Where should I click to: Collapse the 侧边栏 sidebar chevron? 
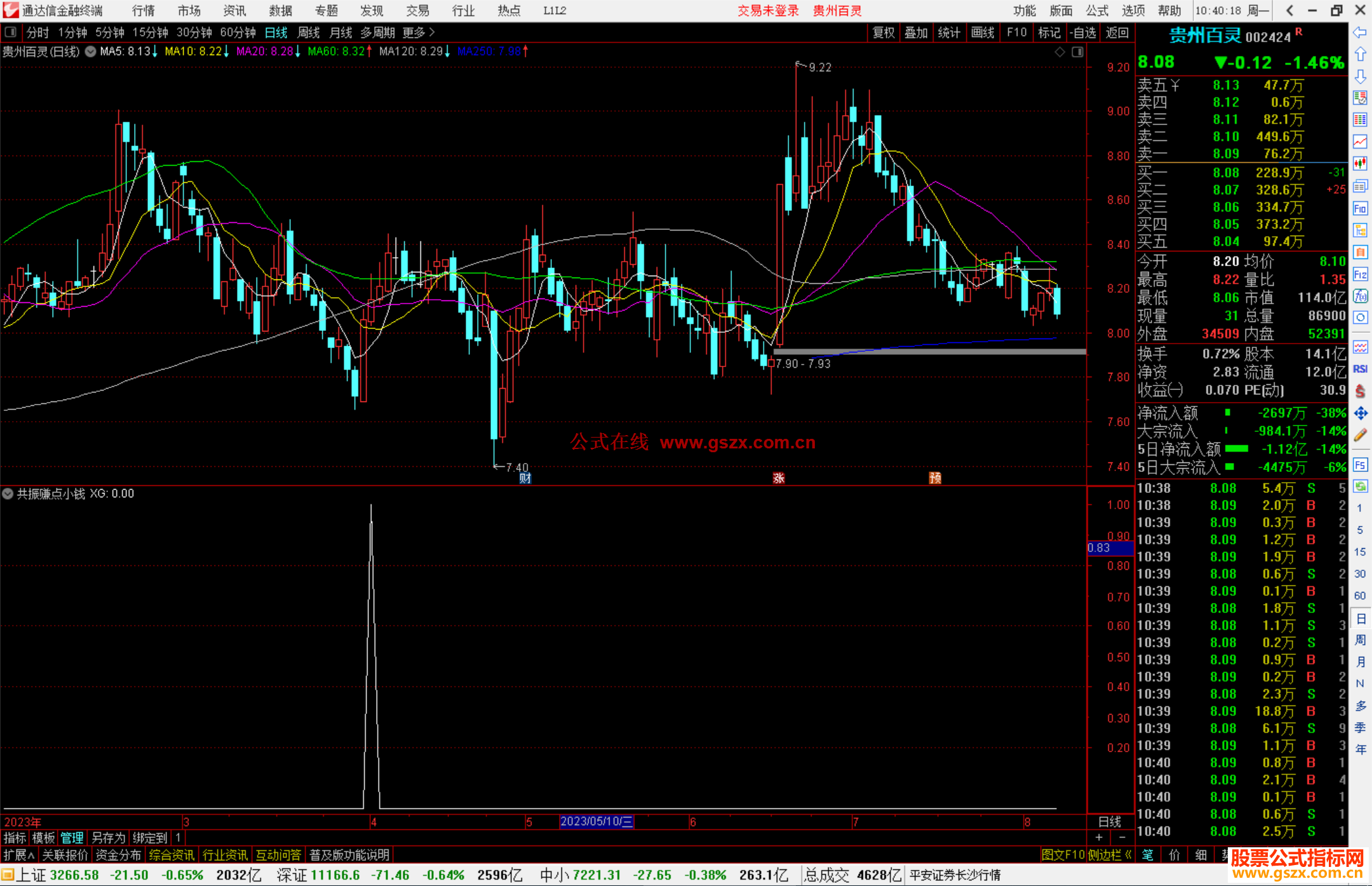[1128, 855]
